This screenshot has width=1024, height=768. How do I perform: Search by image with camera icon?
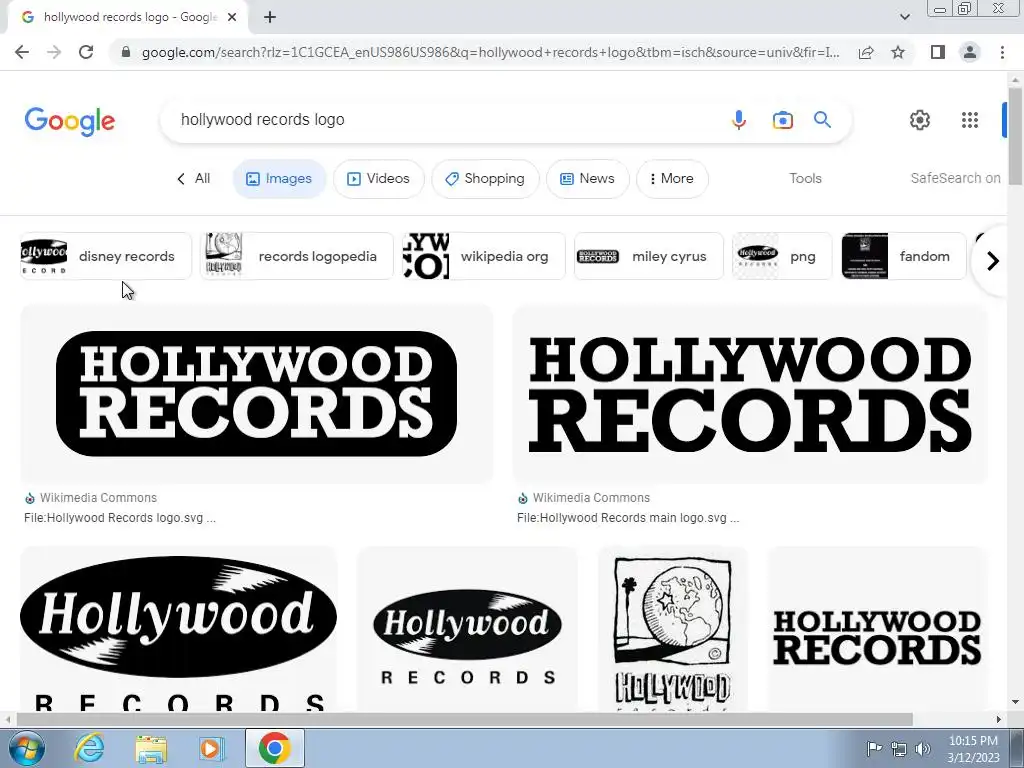pos(782,120)
